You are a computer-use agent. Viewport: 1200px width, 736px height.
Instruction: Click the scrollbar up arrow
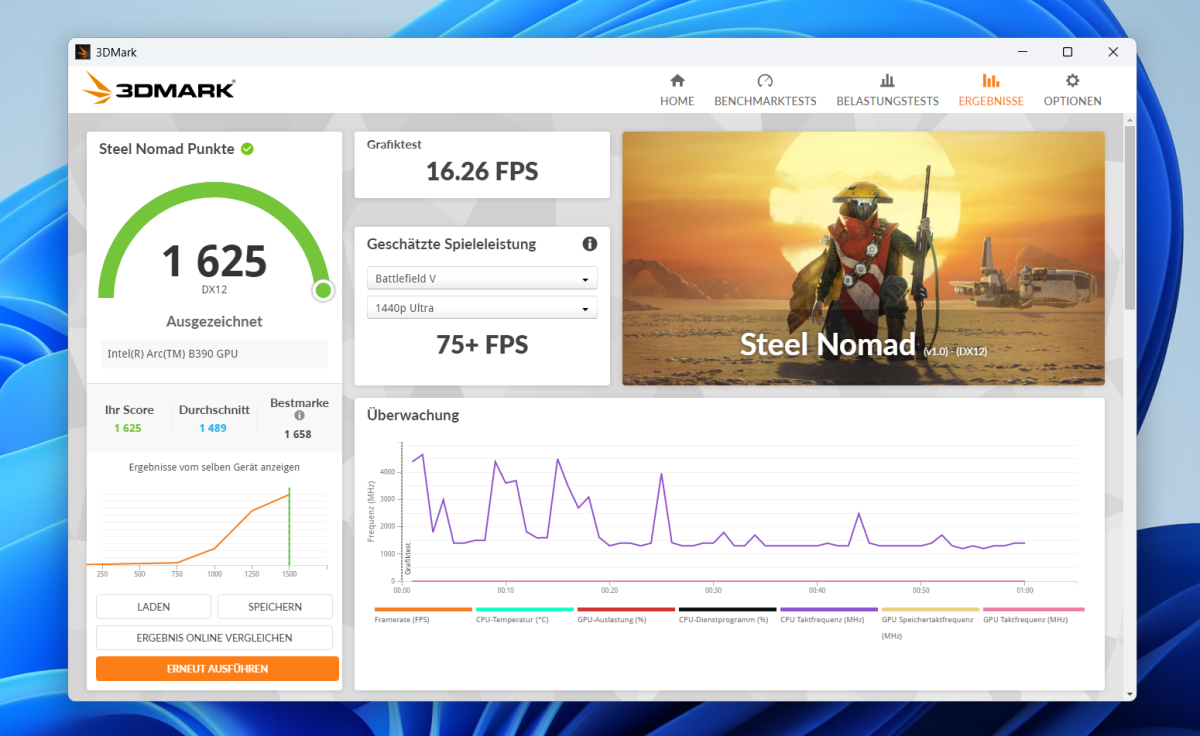pos(1130,120)
